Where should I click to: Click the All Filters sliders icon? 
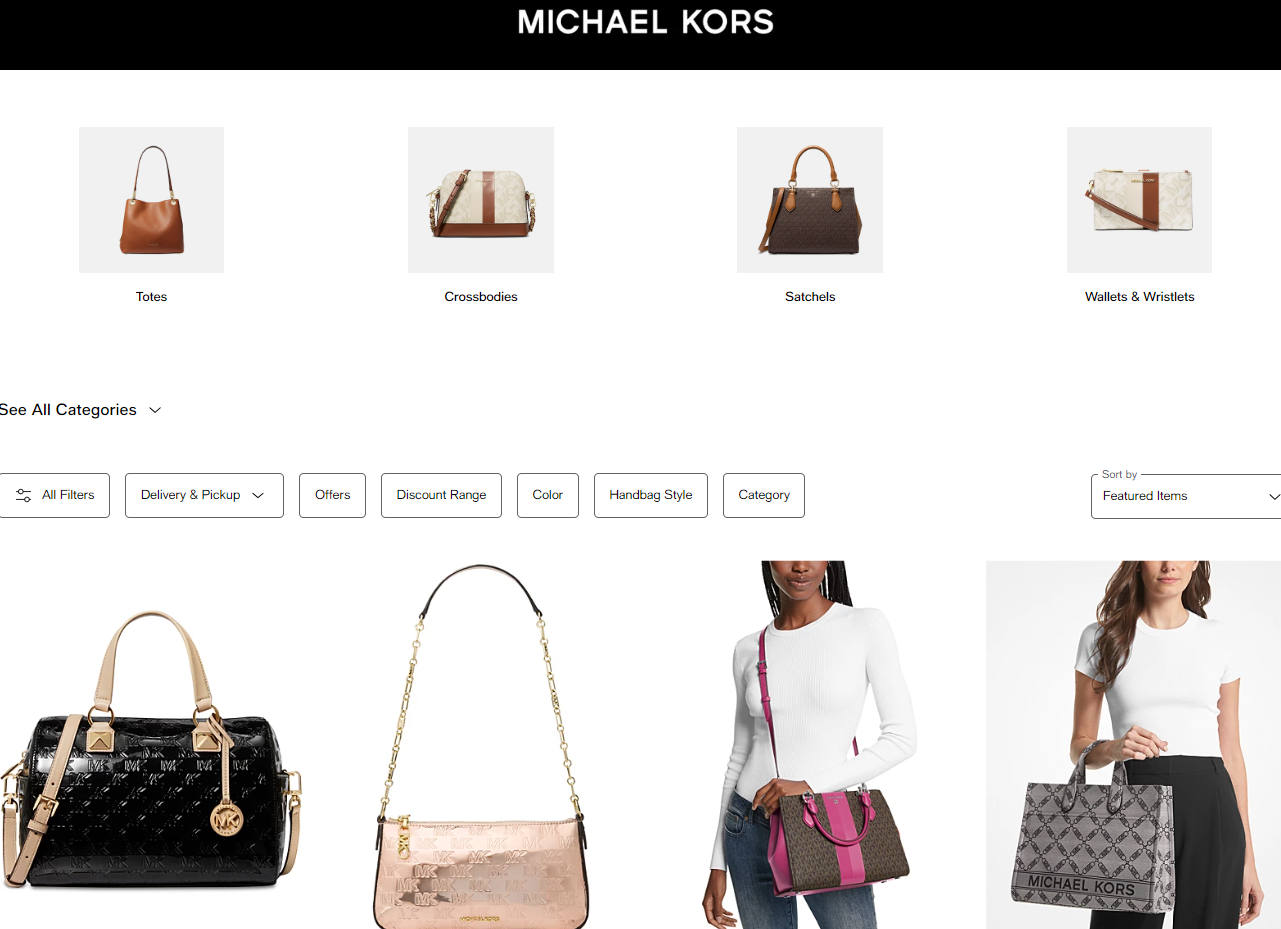(x=24, y=495)
